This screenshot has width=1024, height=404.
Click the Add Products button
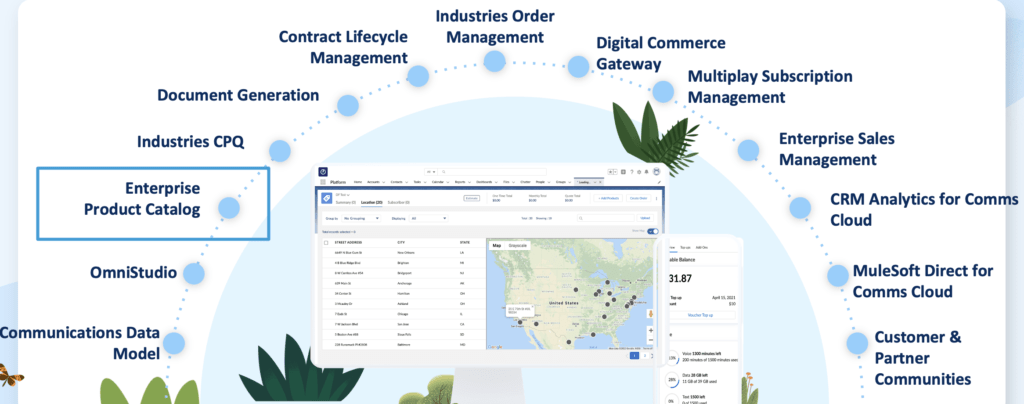pyautogui.click(x=610, y=198)
